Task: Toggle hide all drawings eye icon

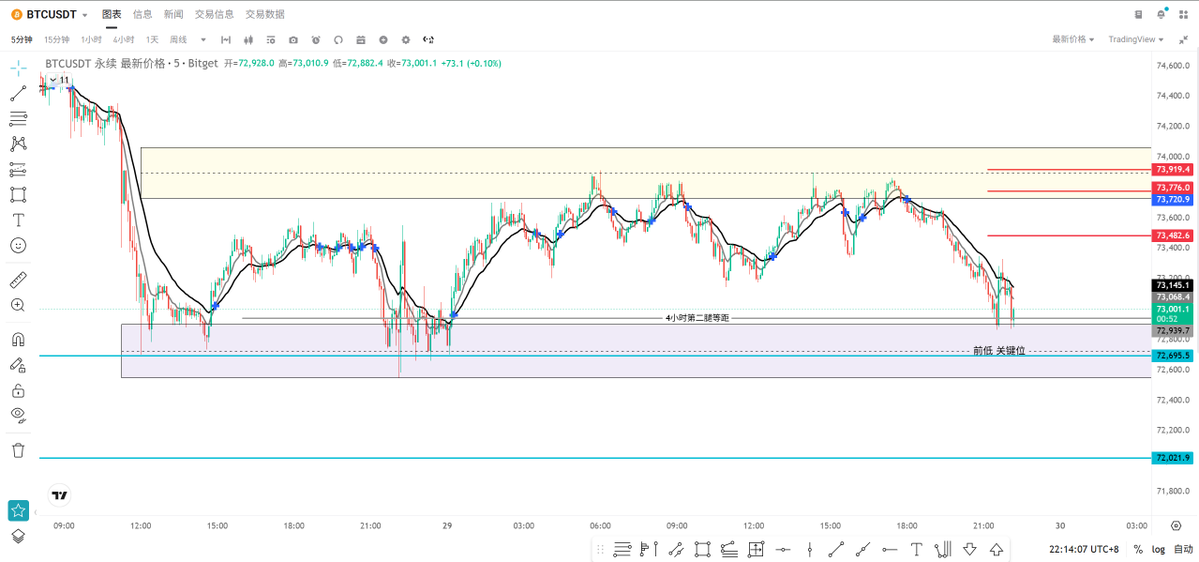Action: pos(18,416)
